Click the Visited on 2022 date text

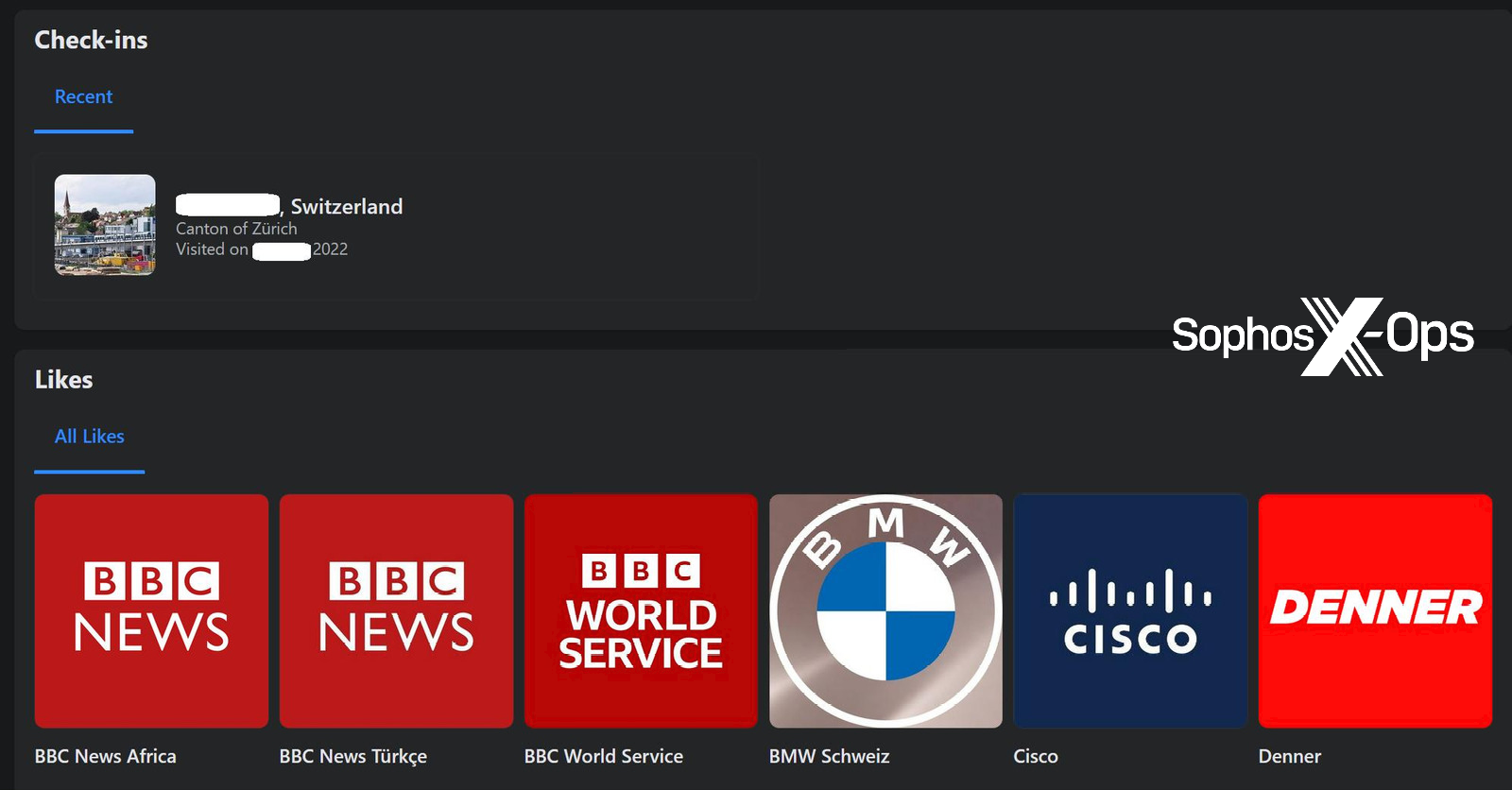262,249
